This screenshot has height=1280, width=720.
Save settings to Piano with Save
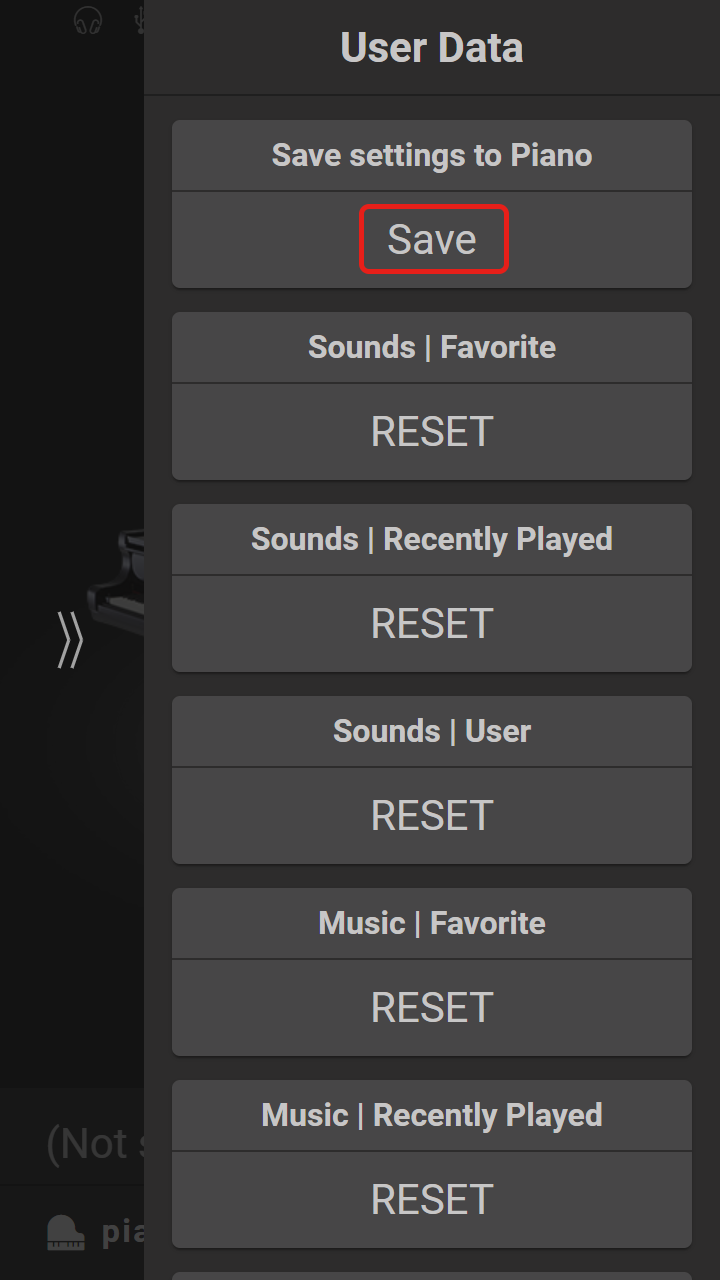pyautogui.click(x=434, y=239)
